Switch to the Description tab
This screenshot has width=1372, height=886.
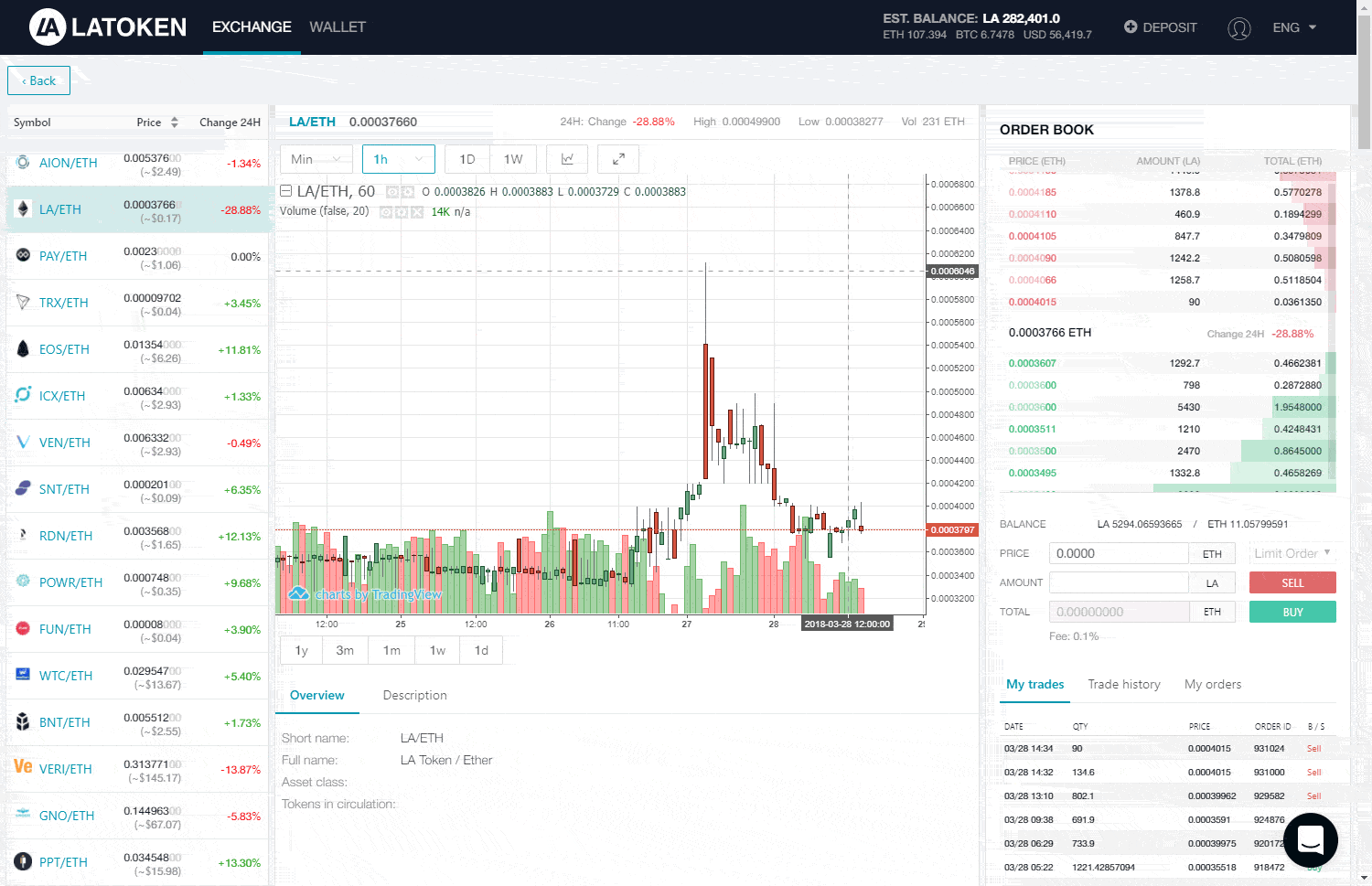[x=415, y=696]
